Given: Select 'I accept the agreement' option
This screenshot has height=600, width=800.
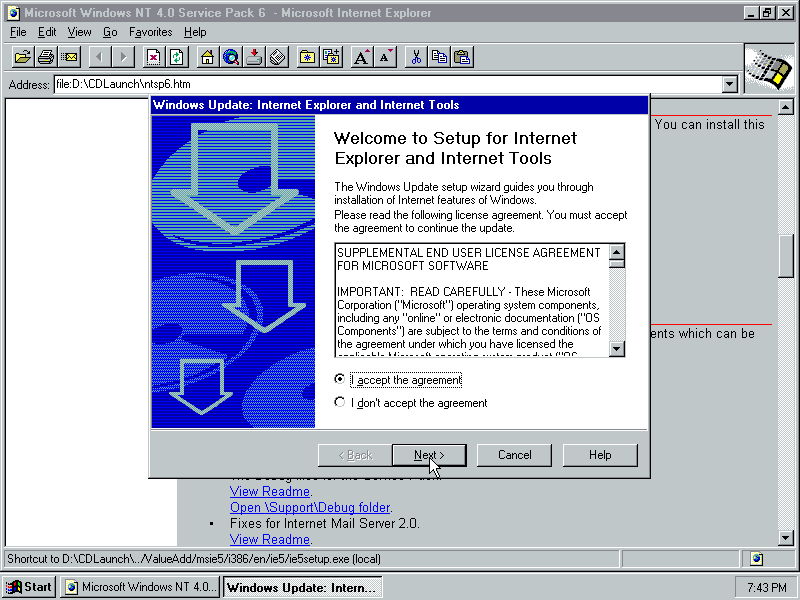Looking at the screenshot, I should (x=341, y=380).
